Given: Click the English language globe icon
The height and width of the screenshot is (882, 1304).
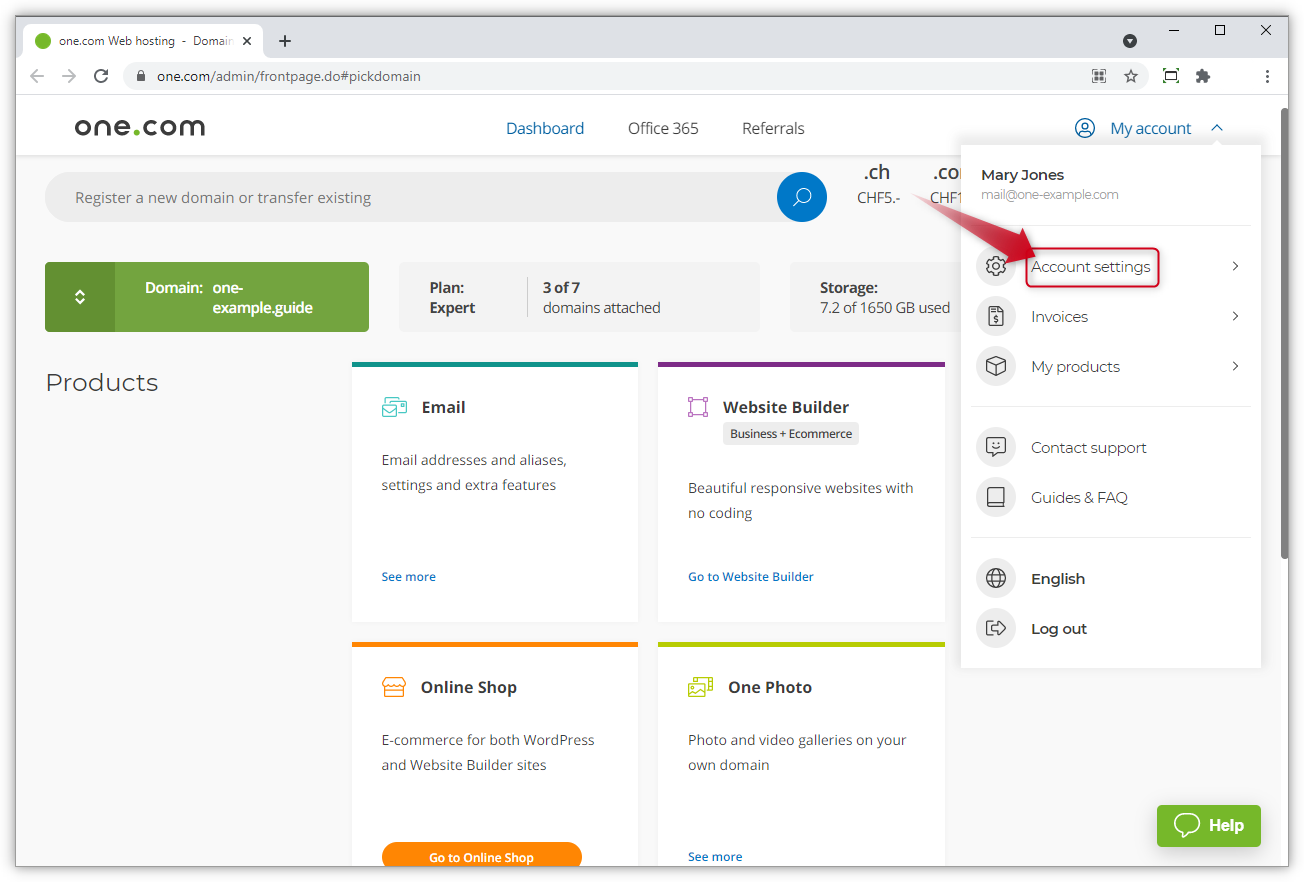Looking at the screenshot, I should coord(995,578).
